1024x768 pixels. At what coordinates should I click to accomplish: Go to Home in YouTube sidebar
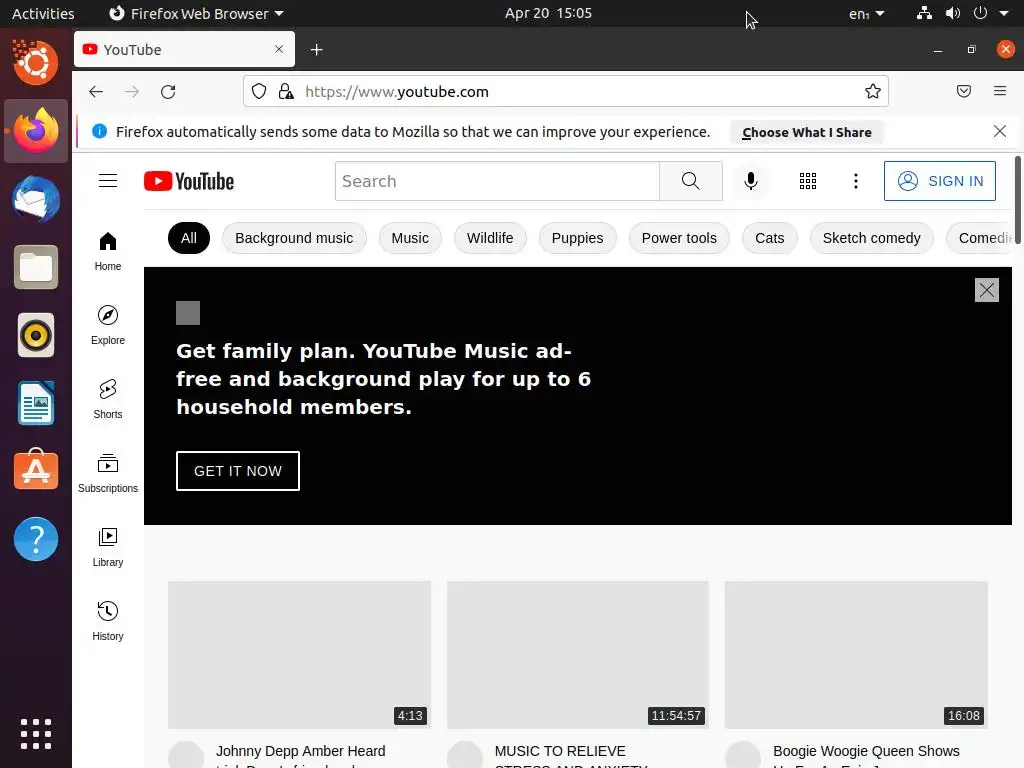pos(108,251)
